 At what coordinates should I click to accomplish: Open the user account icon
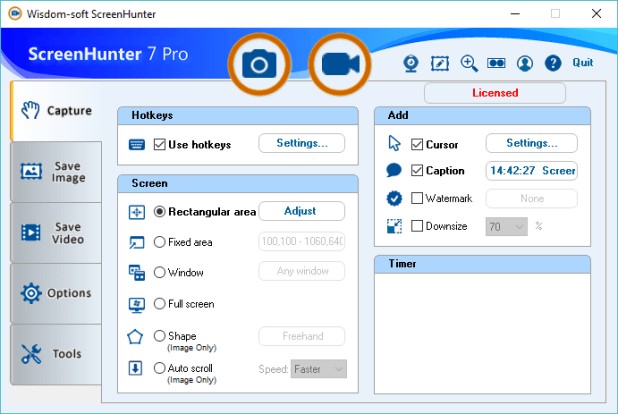[x=525, y=63]
